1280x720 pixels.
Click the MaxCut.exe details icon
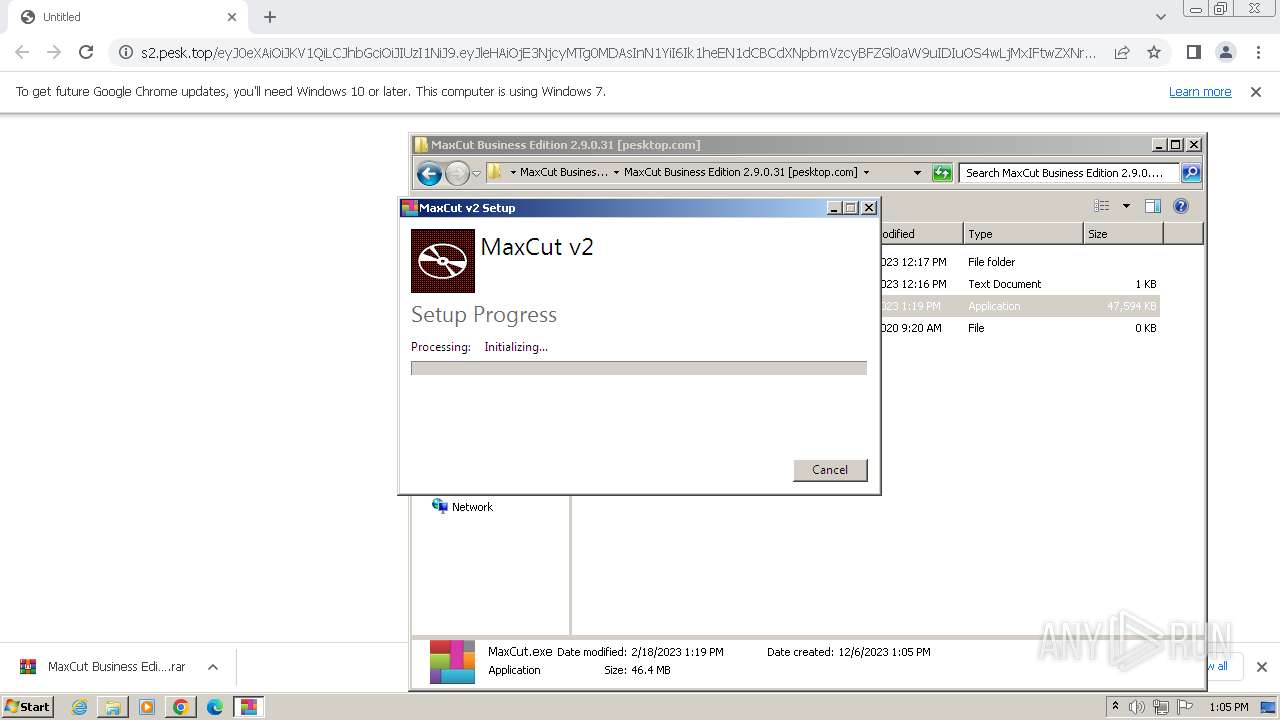[x=452, y=662]
